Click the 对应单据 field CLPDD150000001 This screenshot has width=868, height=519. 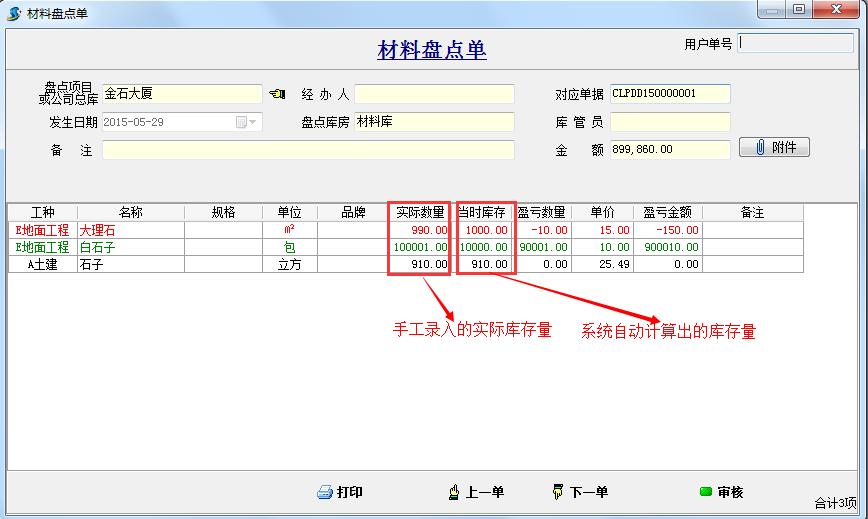coord(670,94)
